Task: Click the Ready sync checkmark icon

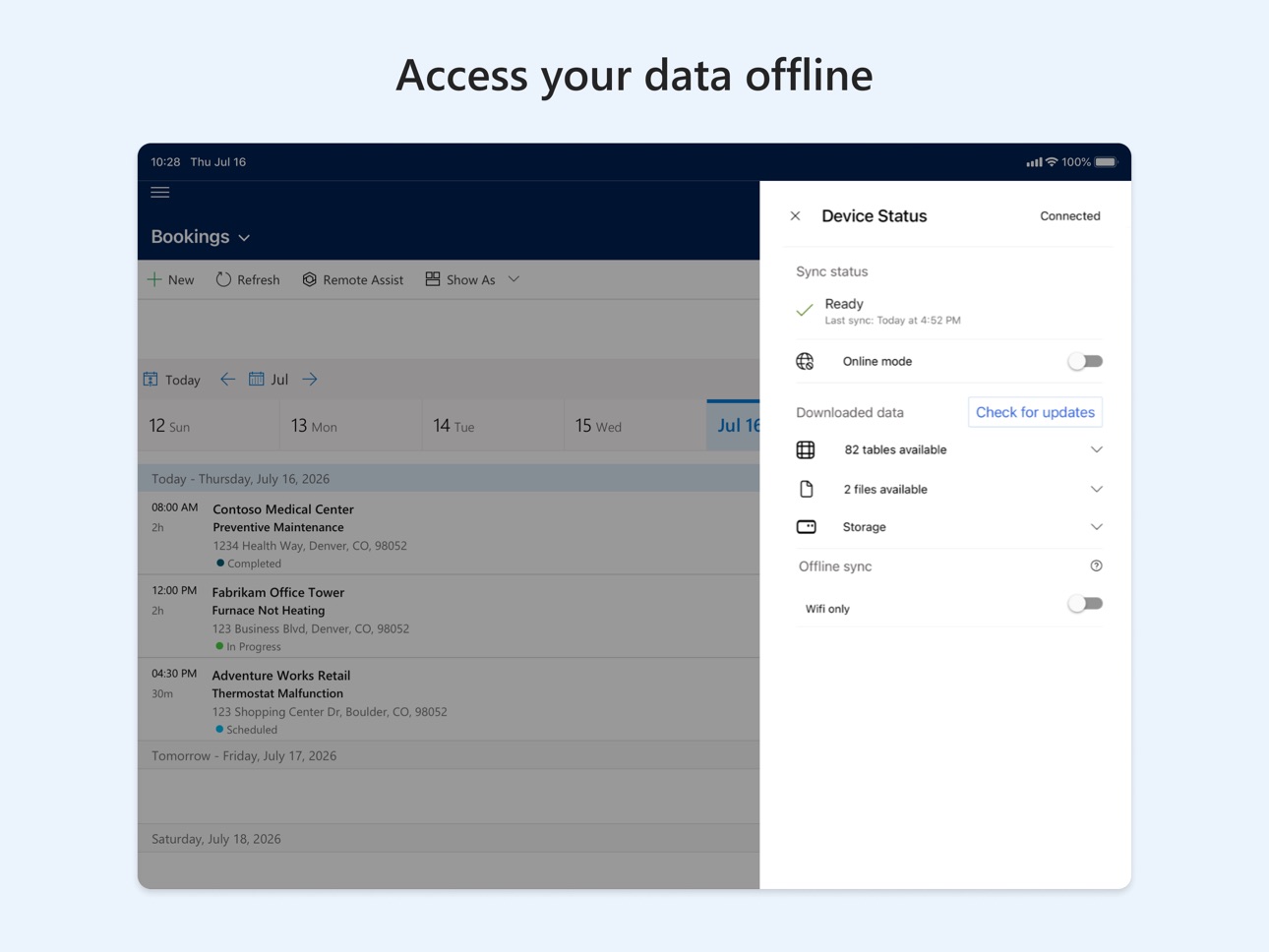Action: coord(805,311)
